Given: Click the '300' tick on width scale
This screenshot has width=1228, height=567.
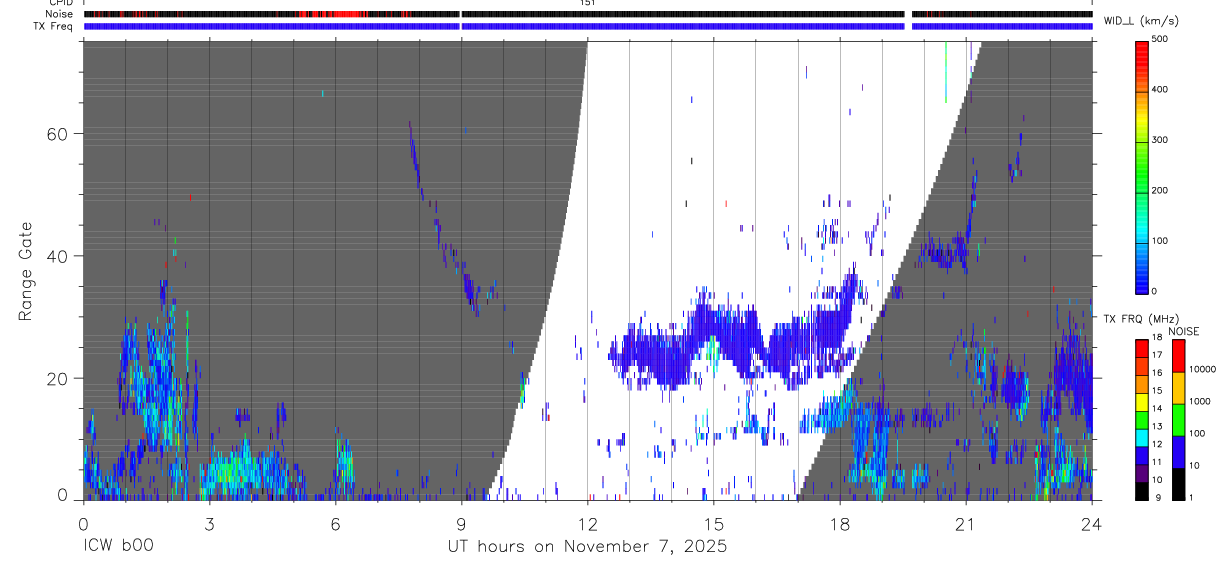Looking at the screenshot, I should pyautogui.click(x=1160, y=140).
